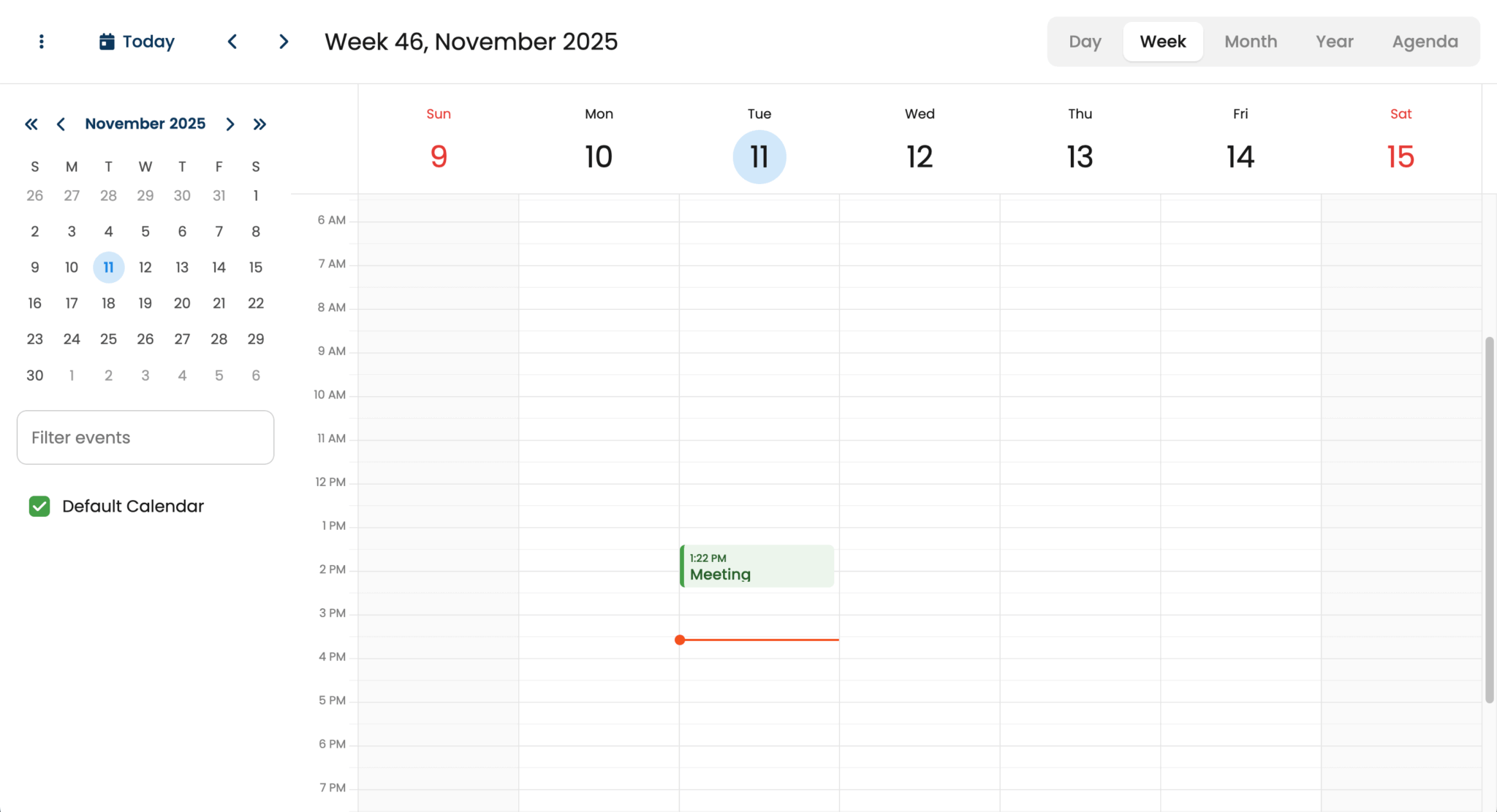Click the November 2025 mini calendar title

(x=145, y=124)
